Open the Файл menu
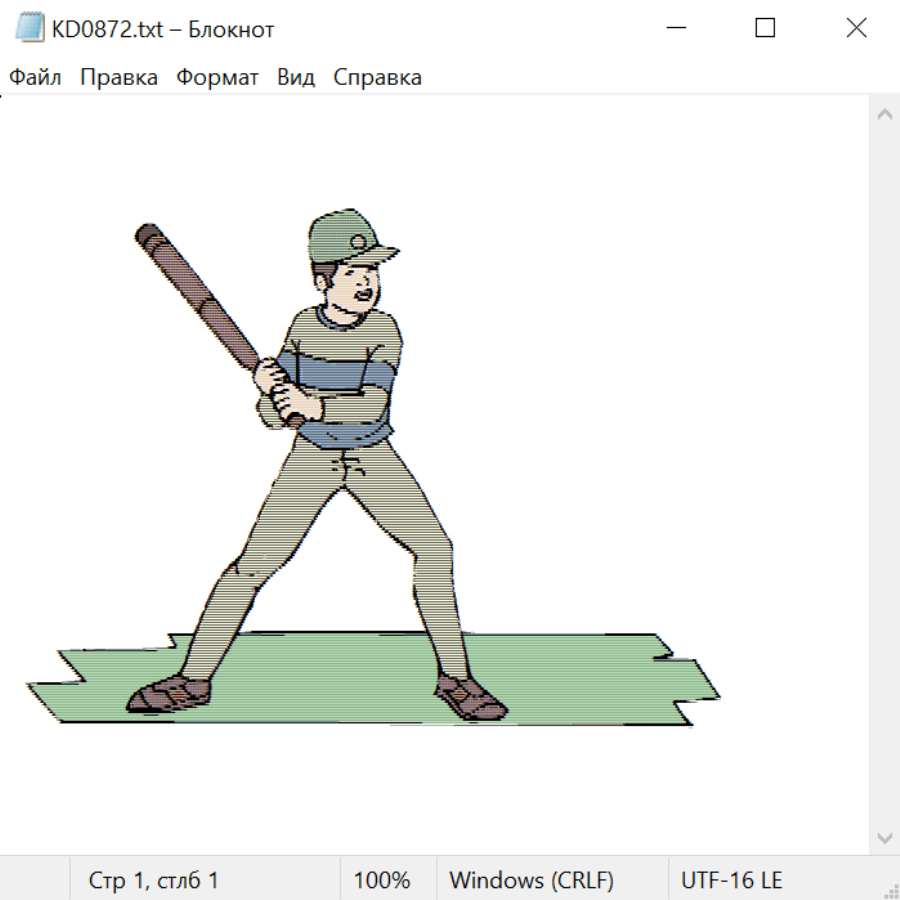This screenshot has height=900, width=900. coord(35,78)
